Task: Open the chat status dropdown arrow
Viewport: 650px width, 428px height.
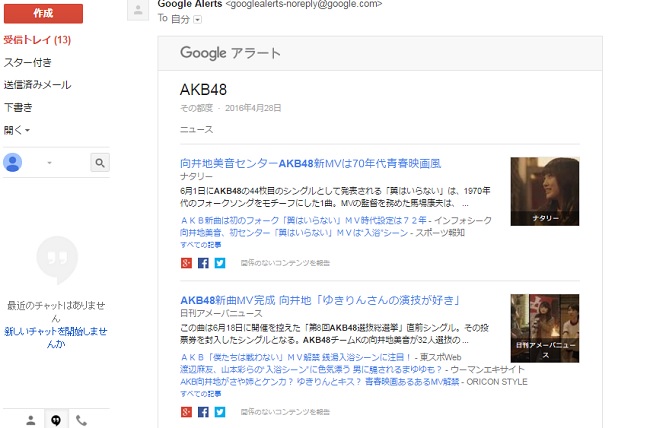Action: [x=49, y=163]
